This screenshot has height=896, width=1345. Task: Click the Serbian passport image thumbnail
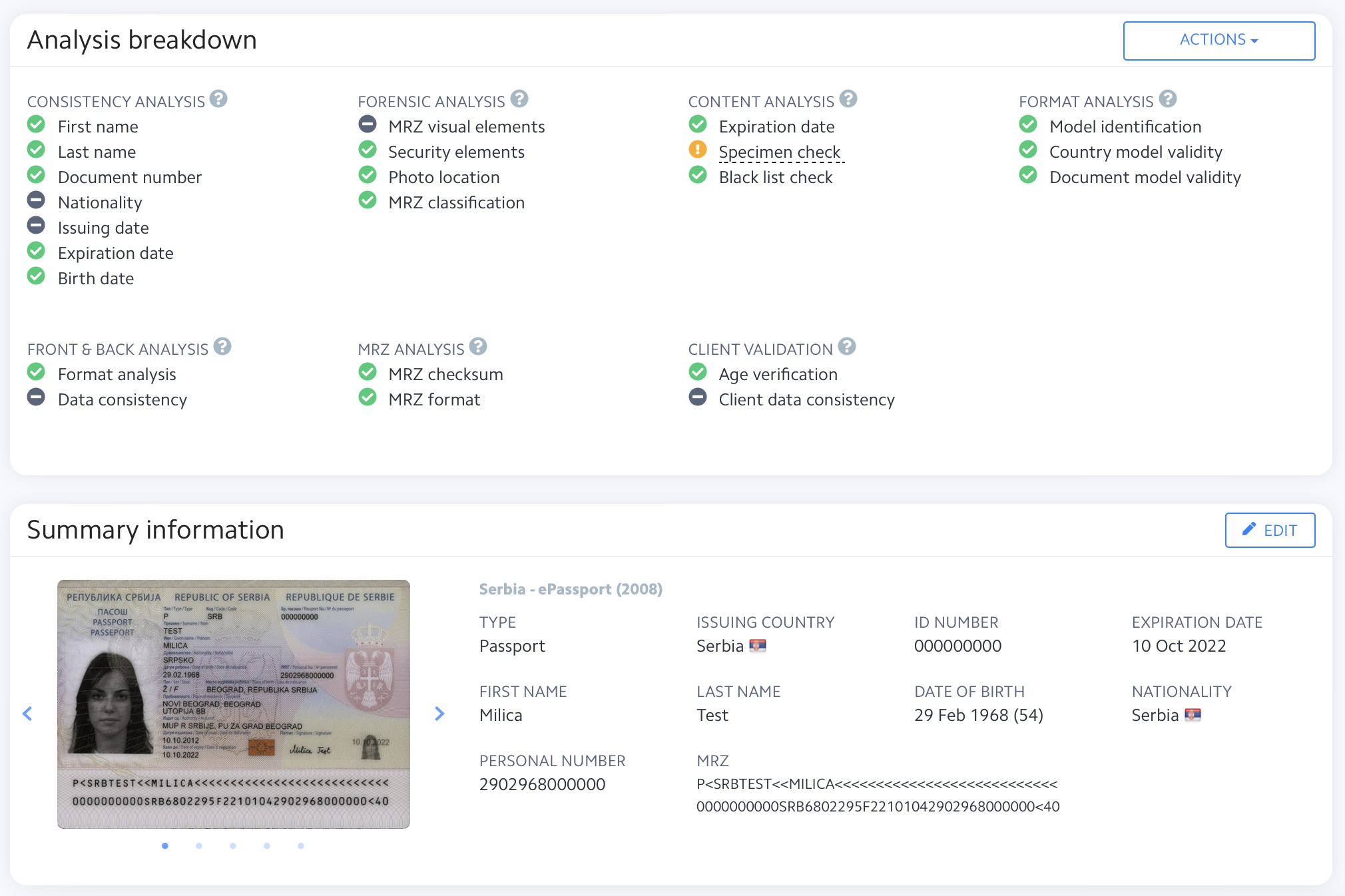(x=233, y=704)
